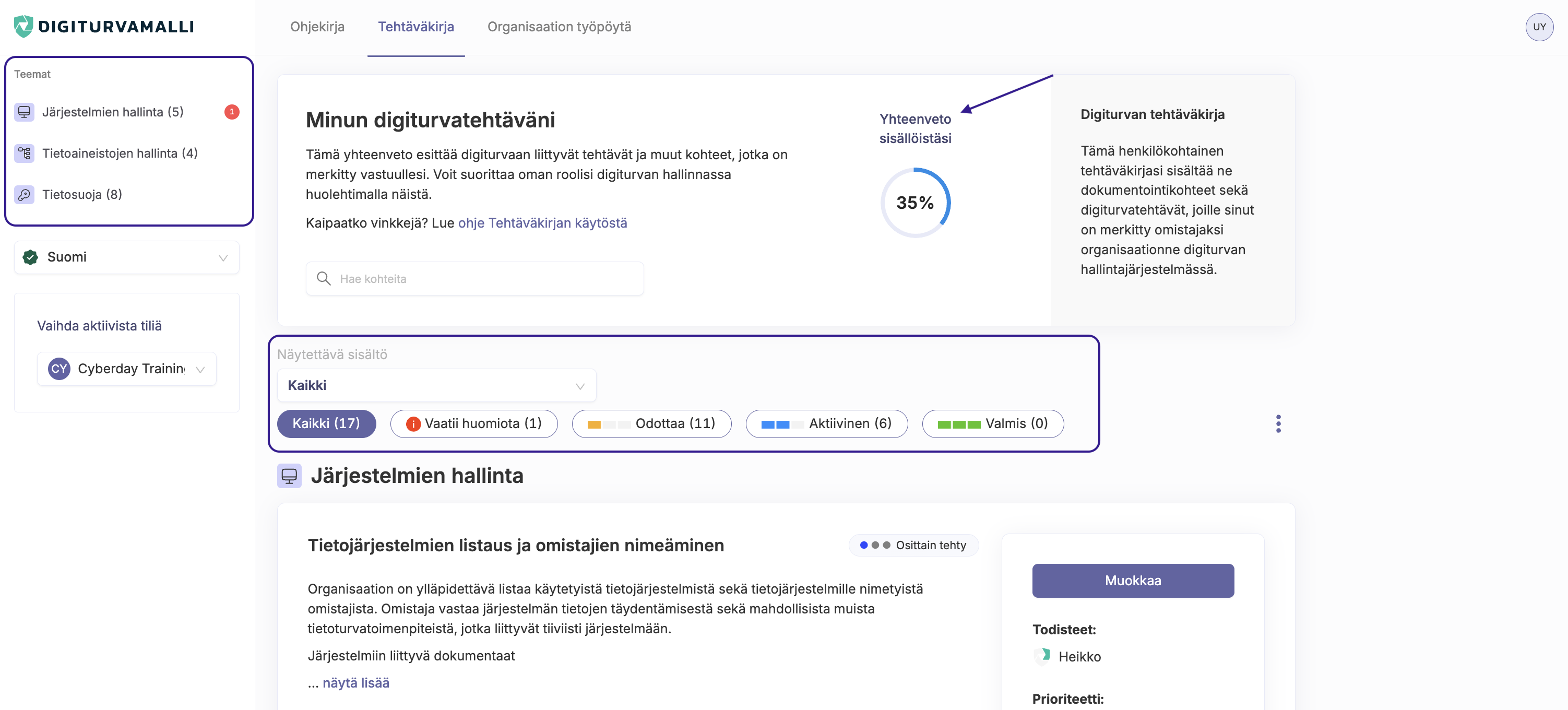Click the 35% progress circle
Viewport: 1568px width, 710px height.
914,203
